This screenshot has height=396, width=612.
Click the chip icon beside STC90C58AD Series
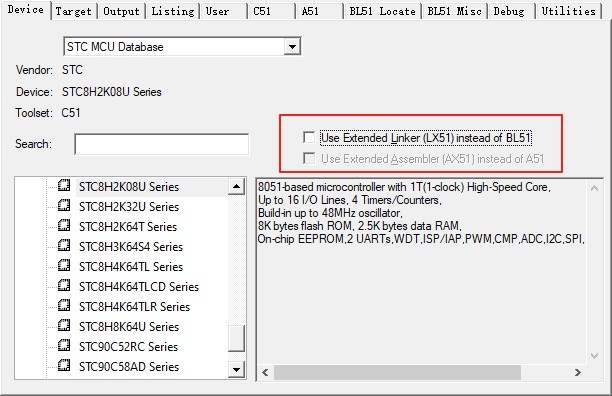[x=64, y=366]
